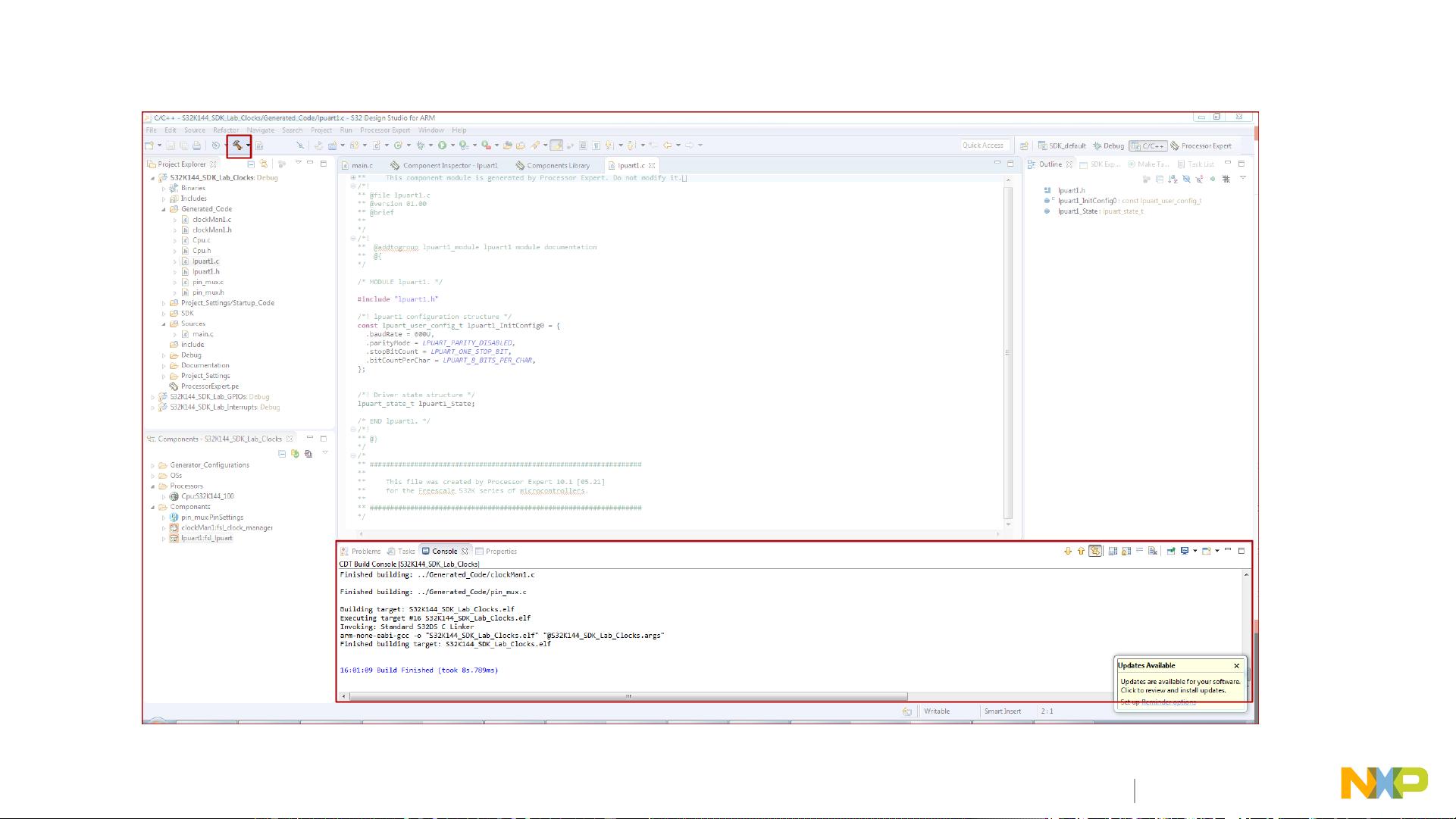Toggle Group Macros icon in Outline toolbar
1456x819 pixels.
(x=1226, y=179)
